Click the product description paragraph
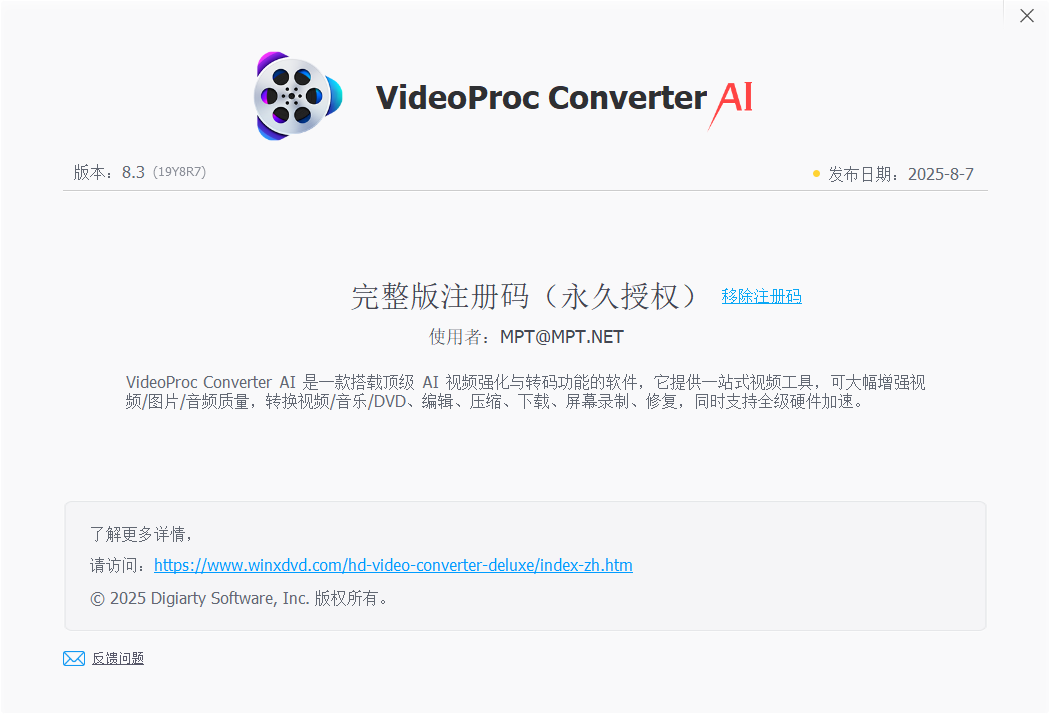 (x=526, y=392)
